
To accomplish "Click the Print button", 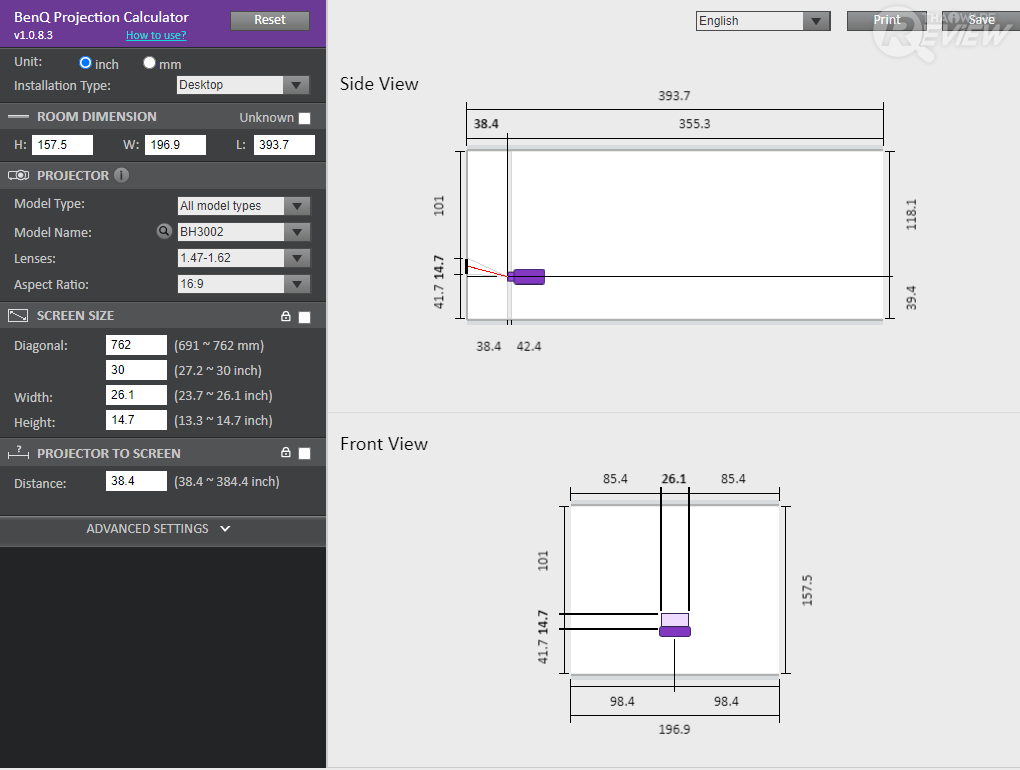I will (x=886, y=20).
